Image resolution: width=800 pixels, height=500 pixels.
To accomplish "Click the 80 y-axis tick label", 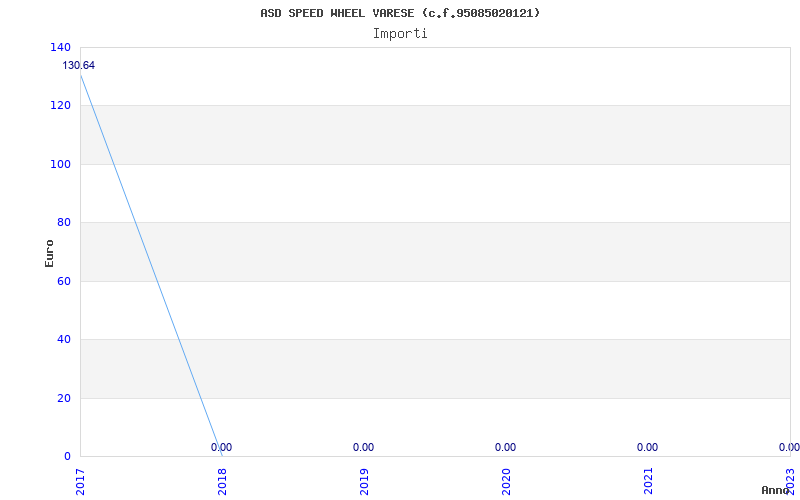I will pos(64,222).
